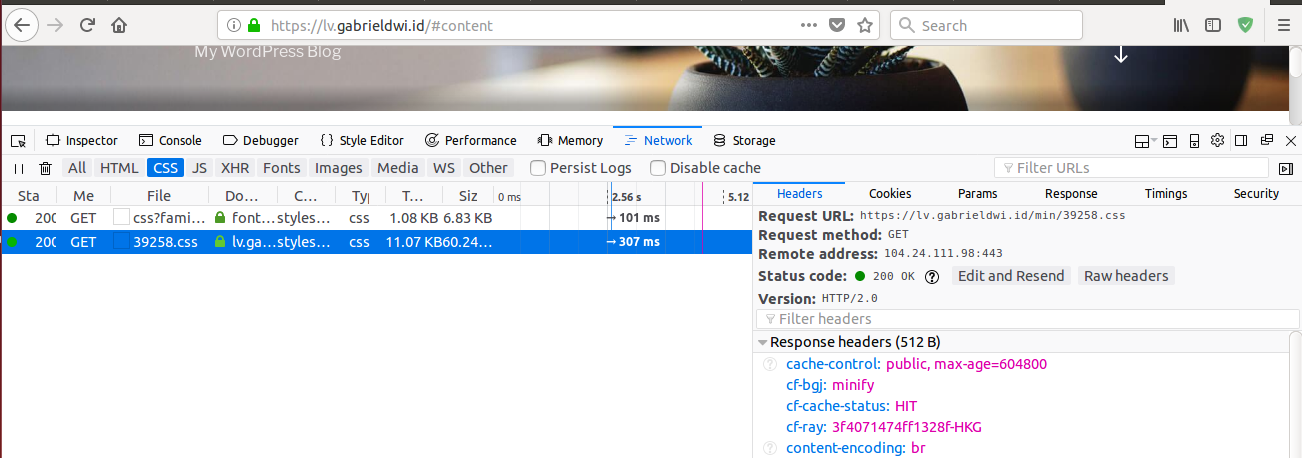Toggle the CSS request type filter
The width and height of the screenshot is (1302, 458).
165,168
